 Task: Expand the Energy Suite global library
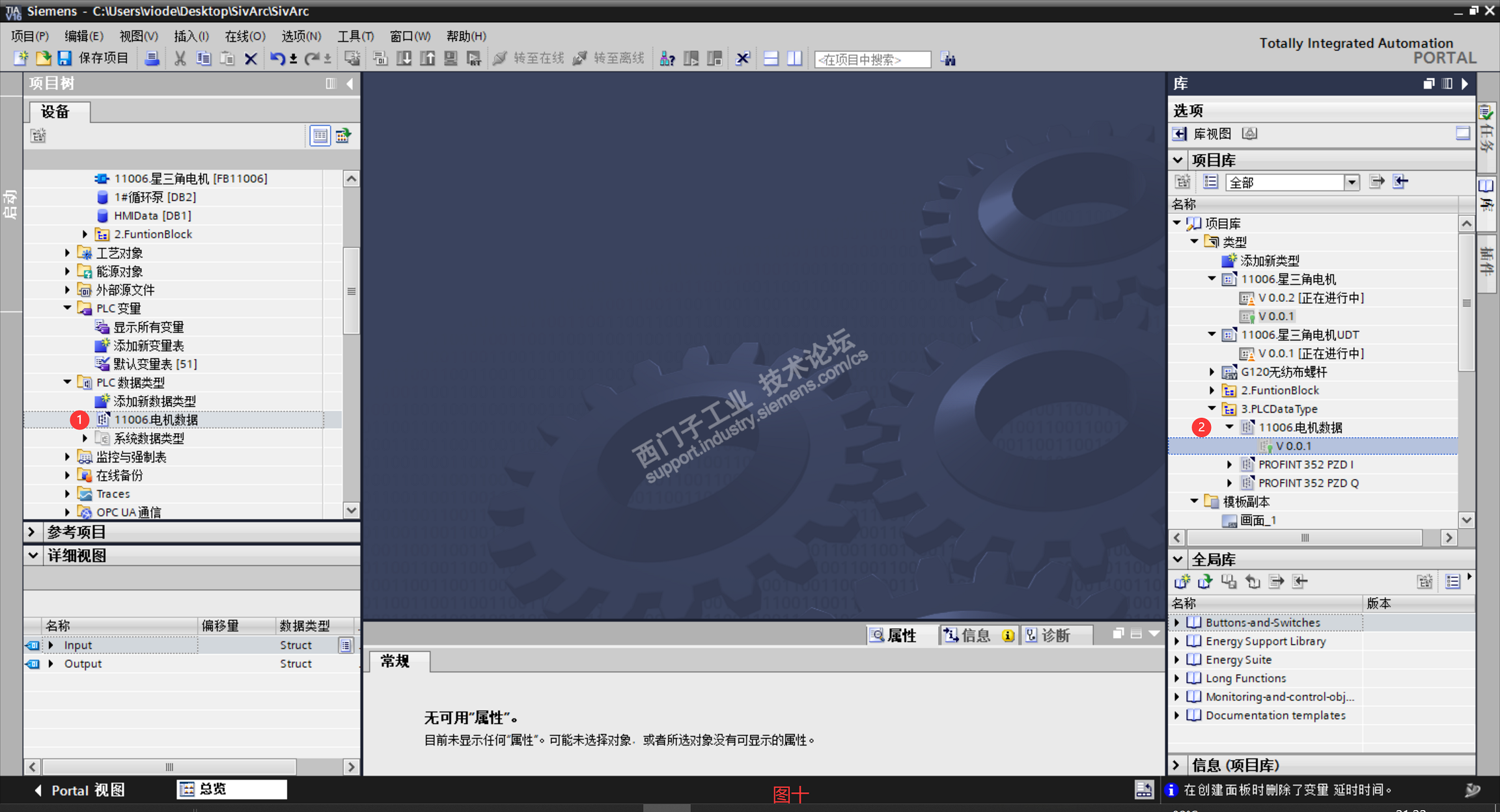coord(1177,660)
